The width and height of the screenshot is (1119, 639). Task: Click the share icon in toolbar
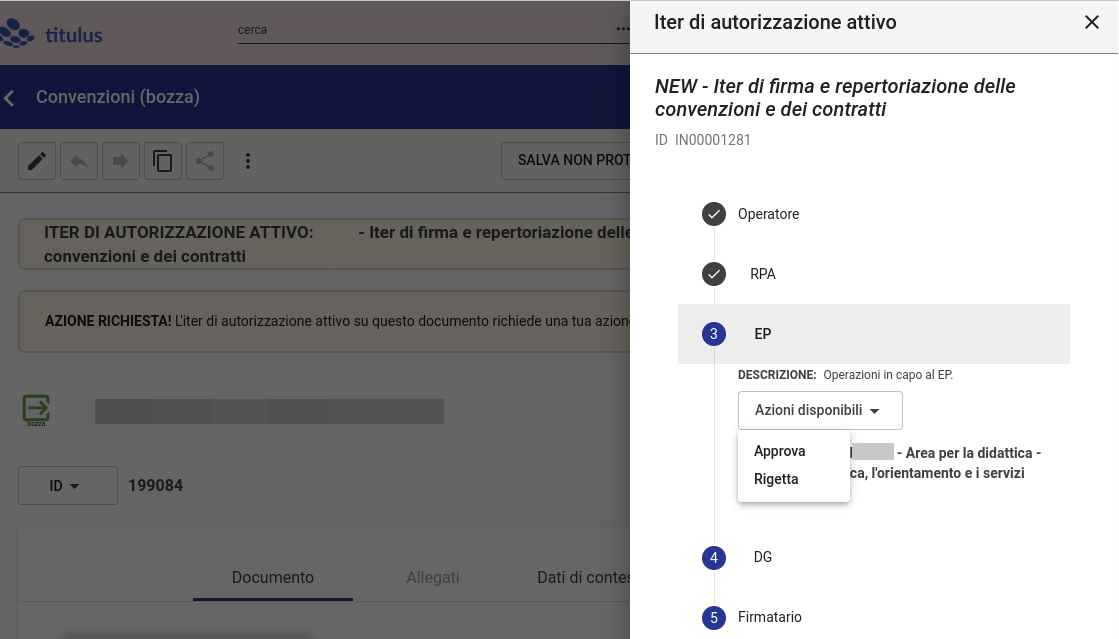coord(205,161)
